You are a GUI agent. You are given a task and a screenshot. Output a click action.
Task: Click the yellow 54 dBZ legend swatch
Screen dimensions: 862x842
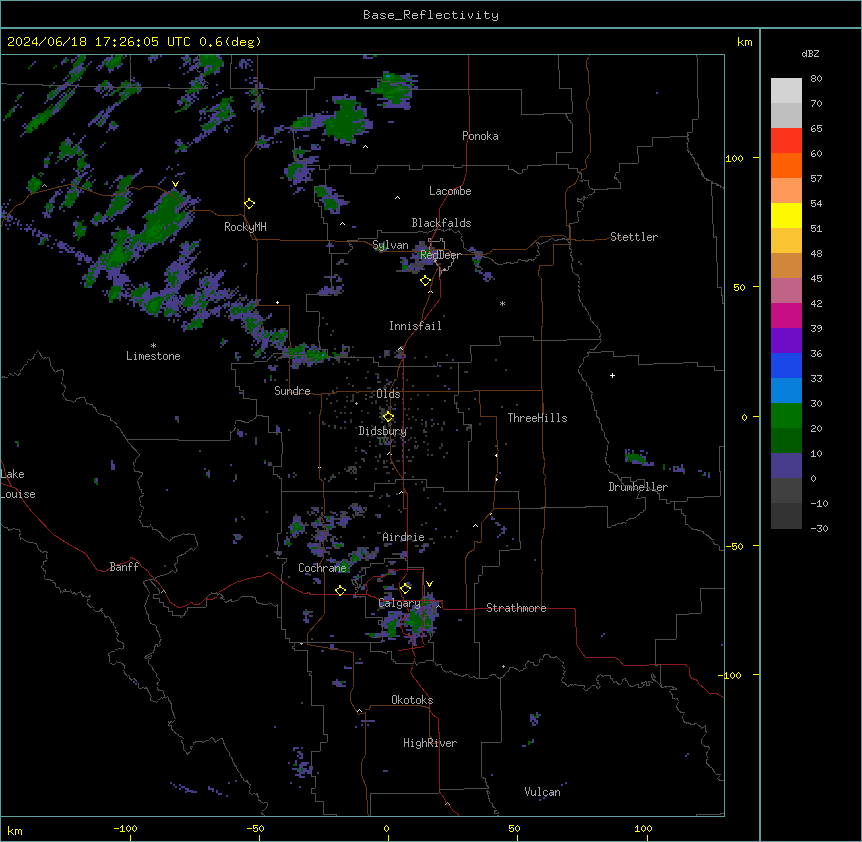[786, 215]
